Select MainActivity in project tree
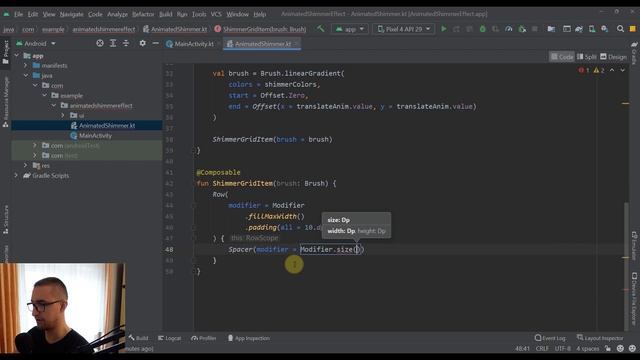 pos(95,136)
